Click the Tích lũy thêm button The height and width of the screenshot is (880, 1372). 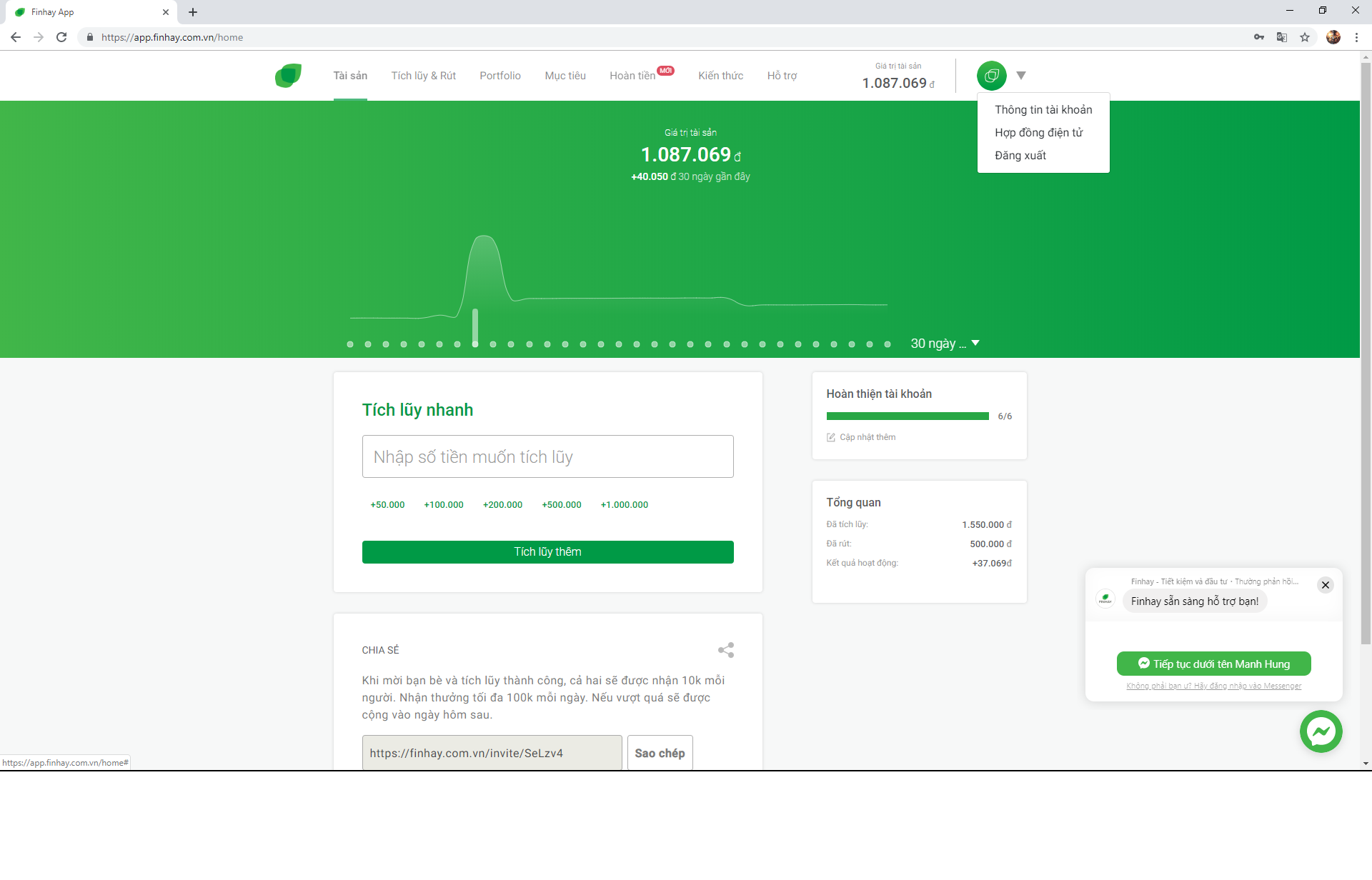click(x=548, y=552)
